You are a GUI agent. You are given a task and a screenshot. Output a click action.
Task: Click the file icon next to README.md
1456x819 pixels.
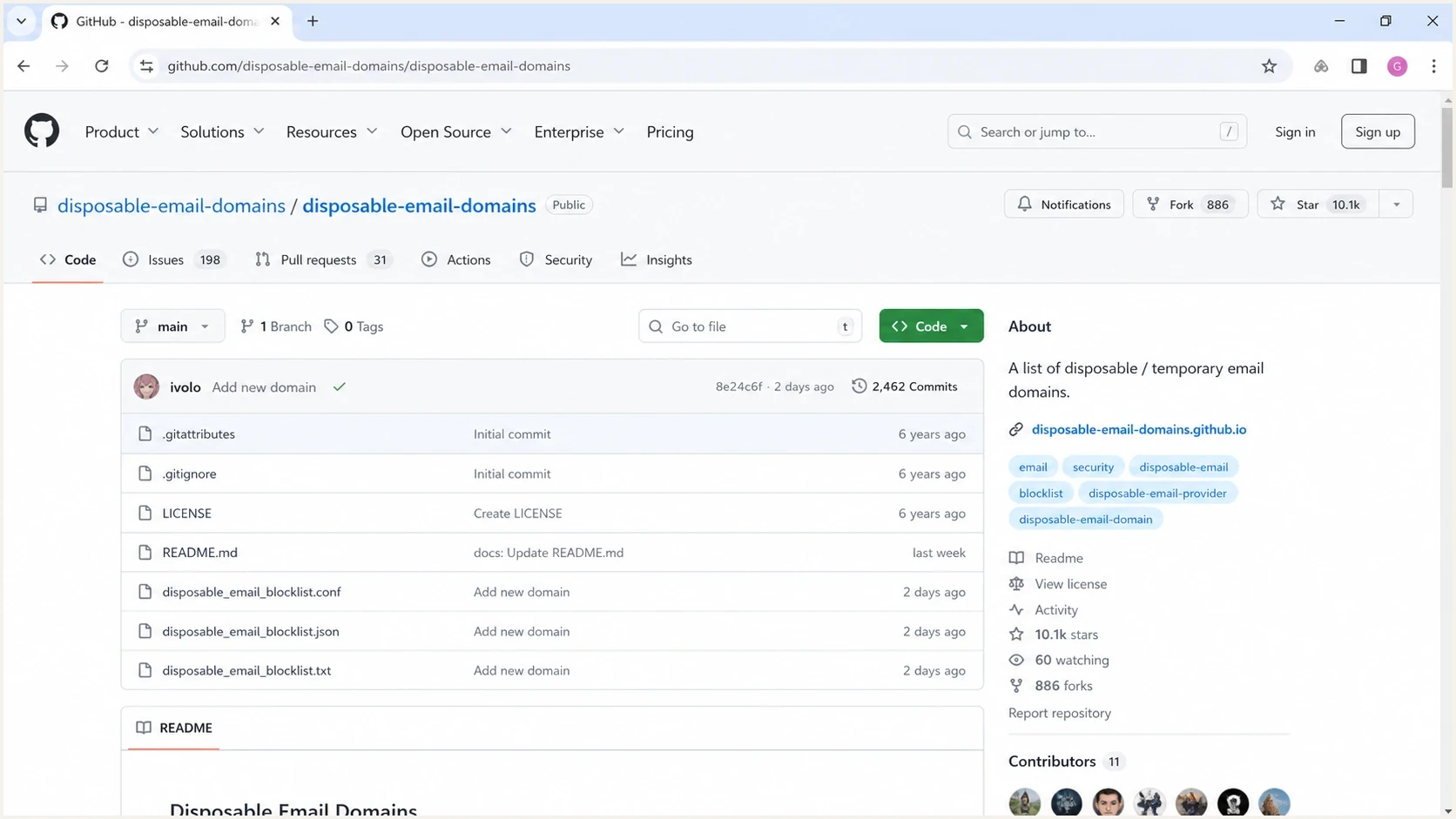pos(145,552)
